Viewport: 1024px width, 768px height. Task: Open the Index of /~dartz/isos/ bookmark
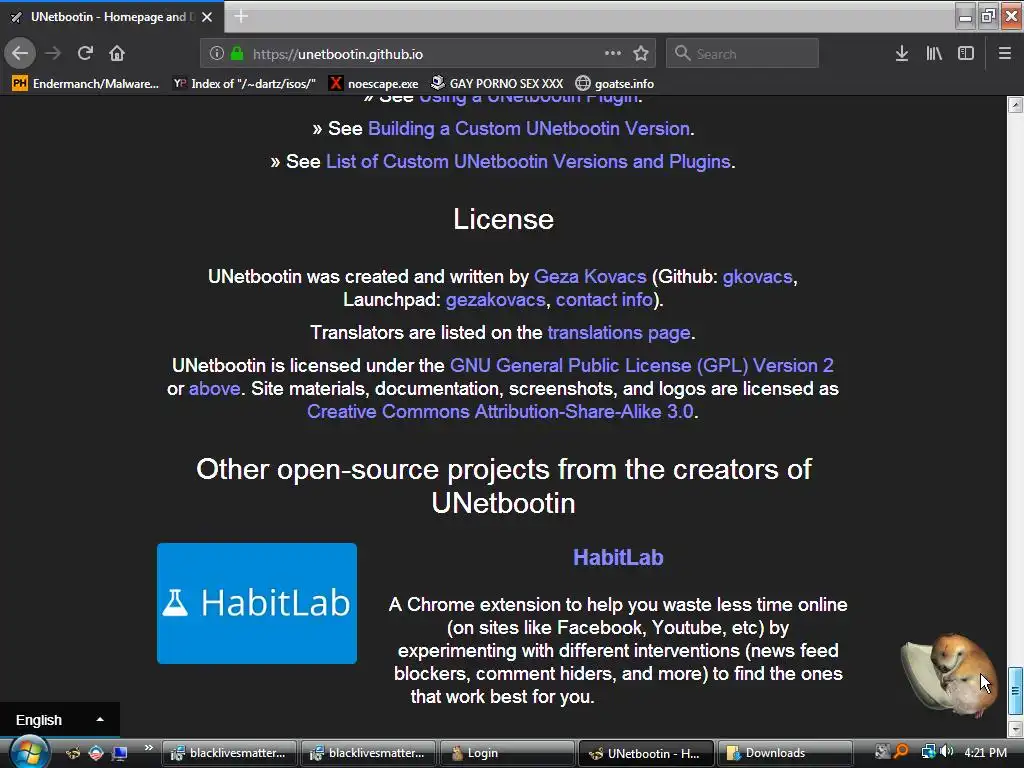click(x=244, y=84)
